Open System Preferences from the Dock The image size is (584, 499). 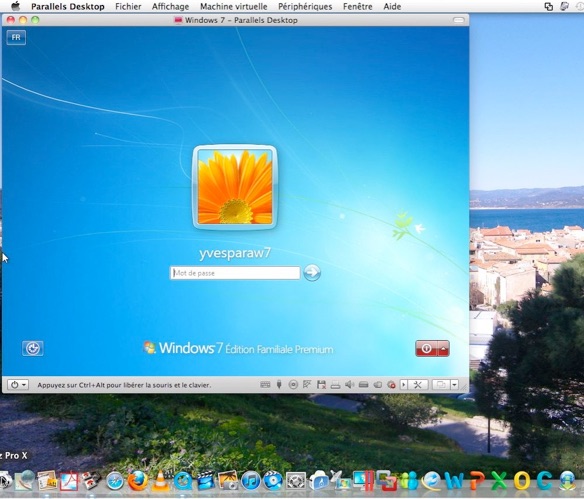296,481
